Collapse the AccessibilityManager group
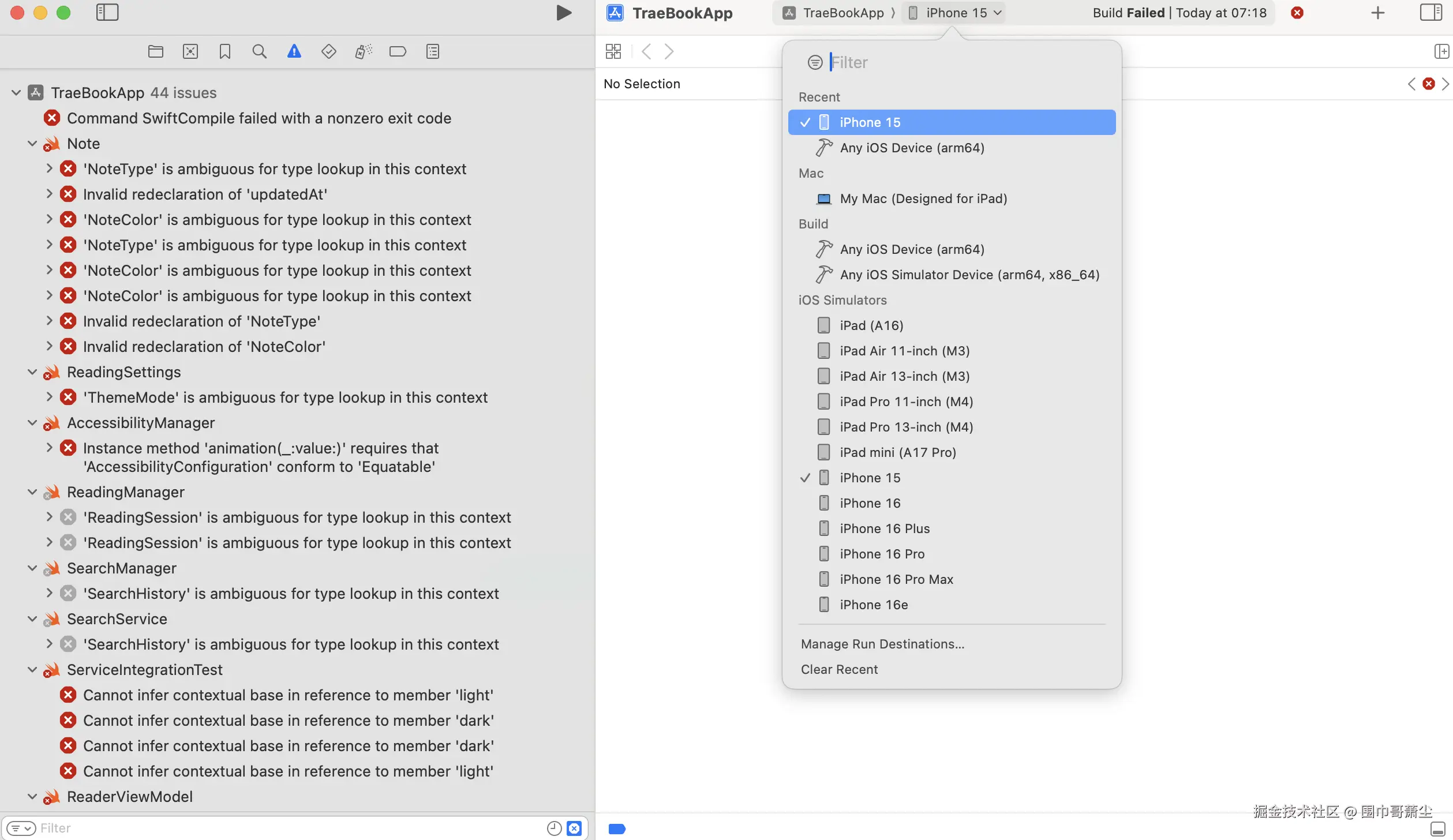Viewport: 1453px width, 840px height. coord(32,423)
